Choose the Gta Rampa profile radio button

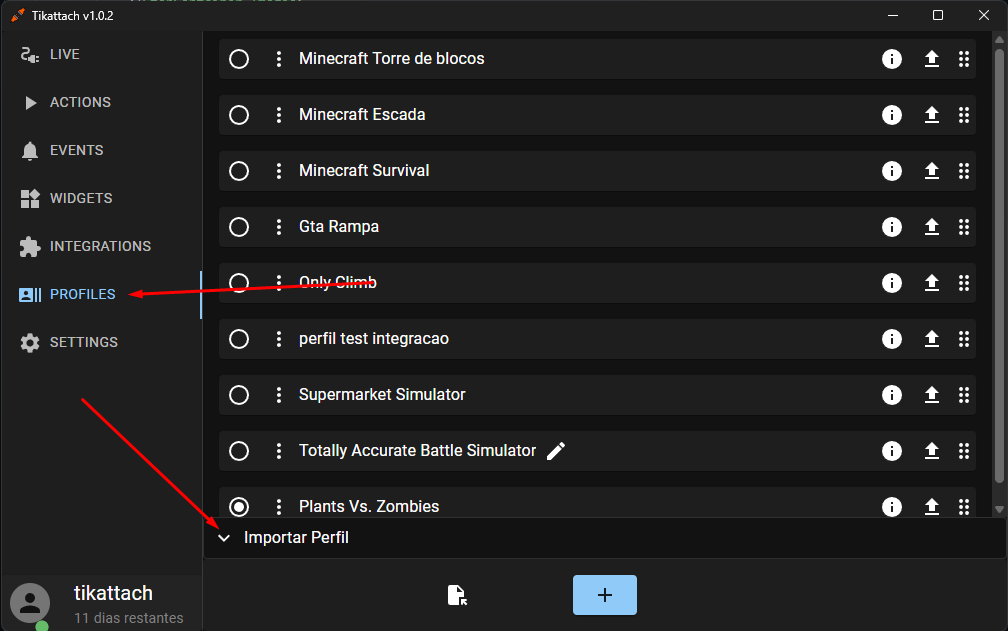(x=239, y=227)
